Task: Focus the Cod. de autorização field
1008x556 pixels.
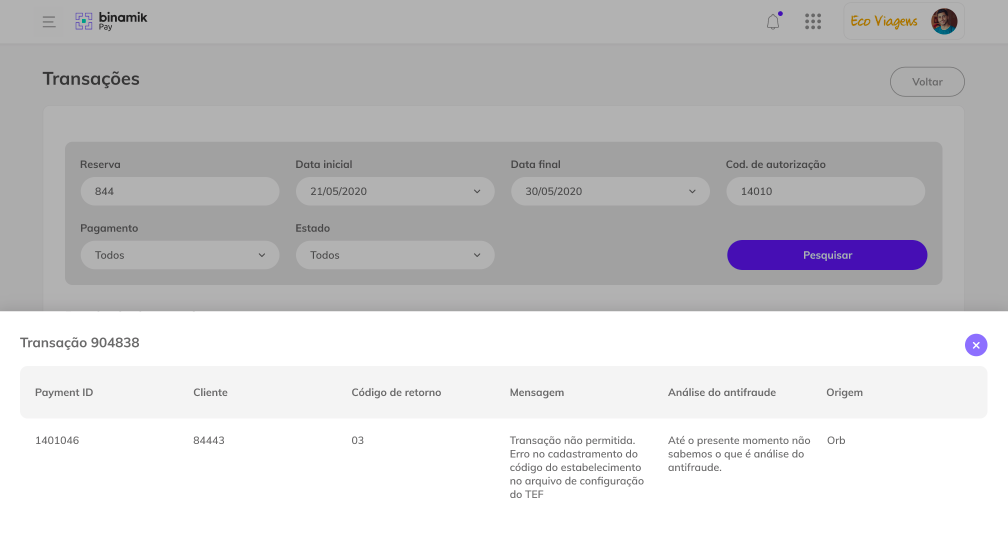Action: coord(825,191)
